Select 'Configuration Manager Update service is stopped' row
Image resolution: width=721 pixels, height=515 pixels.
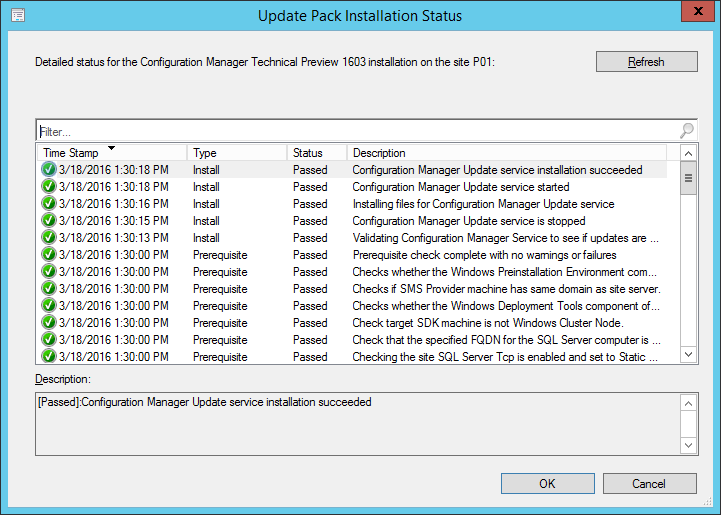coord(352,221)
